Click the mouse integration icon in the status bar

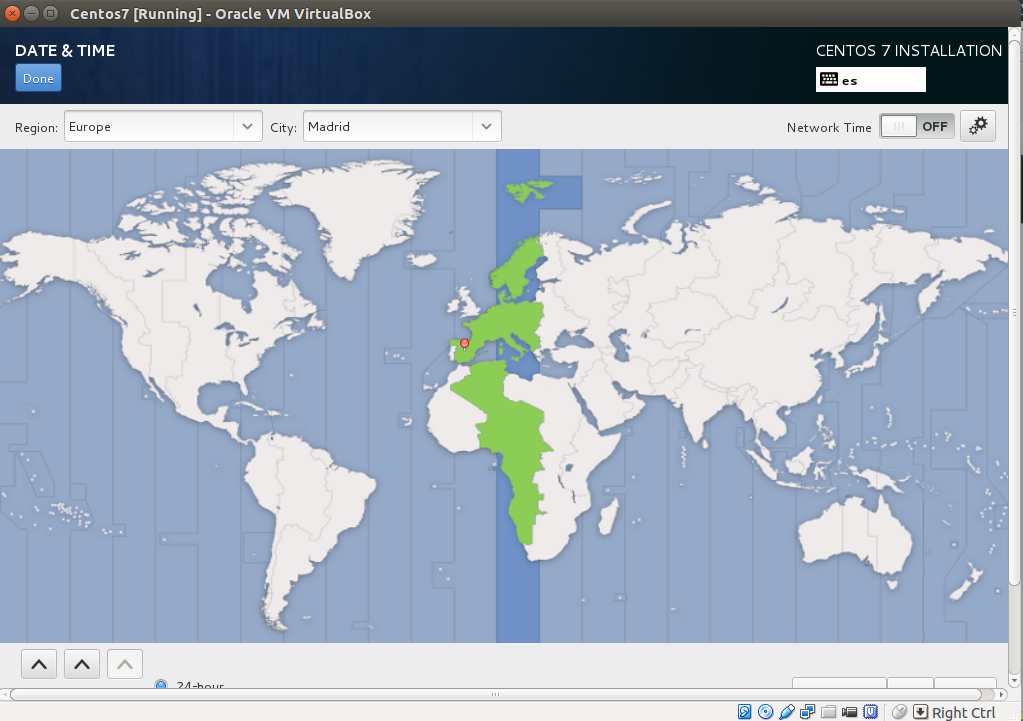tap(898, 710)
